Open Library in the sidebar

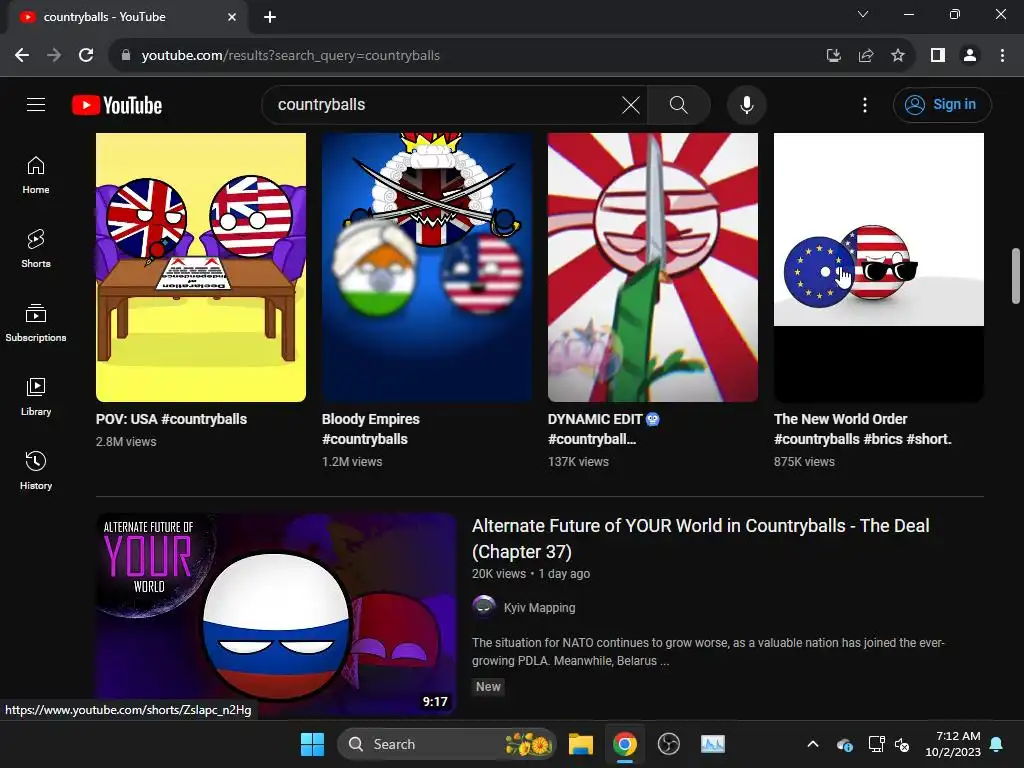click(36, 396)
